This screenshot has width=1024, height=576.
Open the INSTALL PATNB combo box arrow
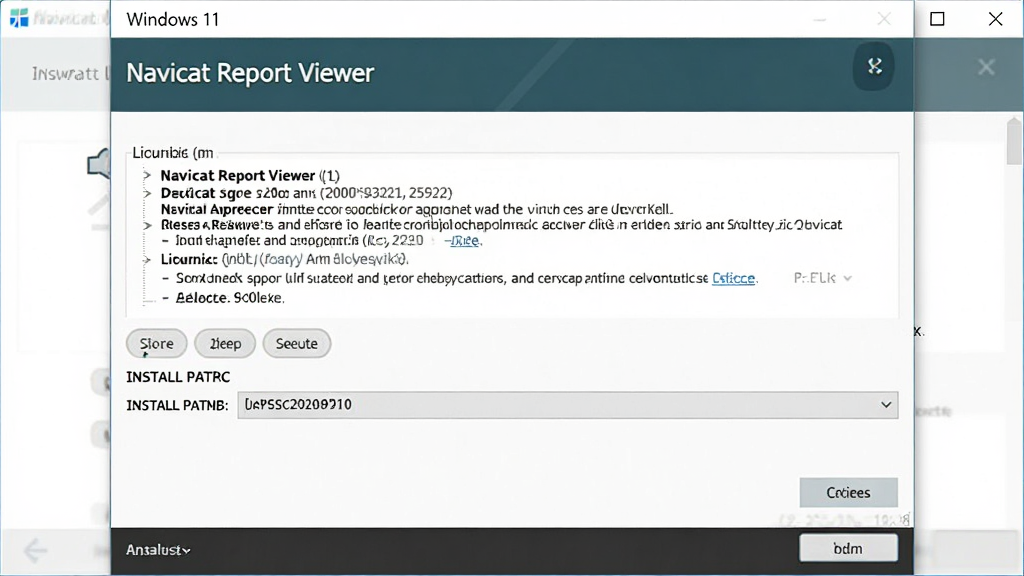(x=886, y=405)
